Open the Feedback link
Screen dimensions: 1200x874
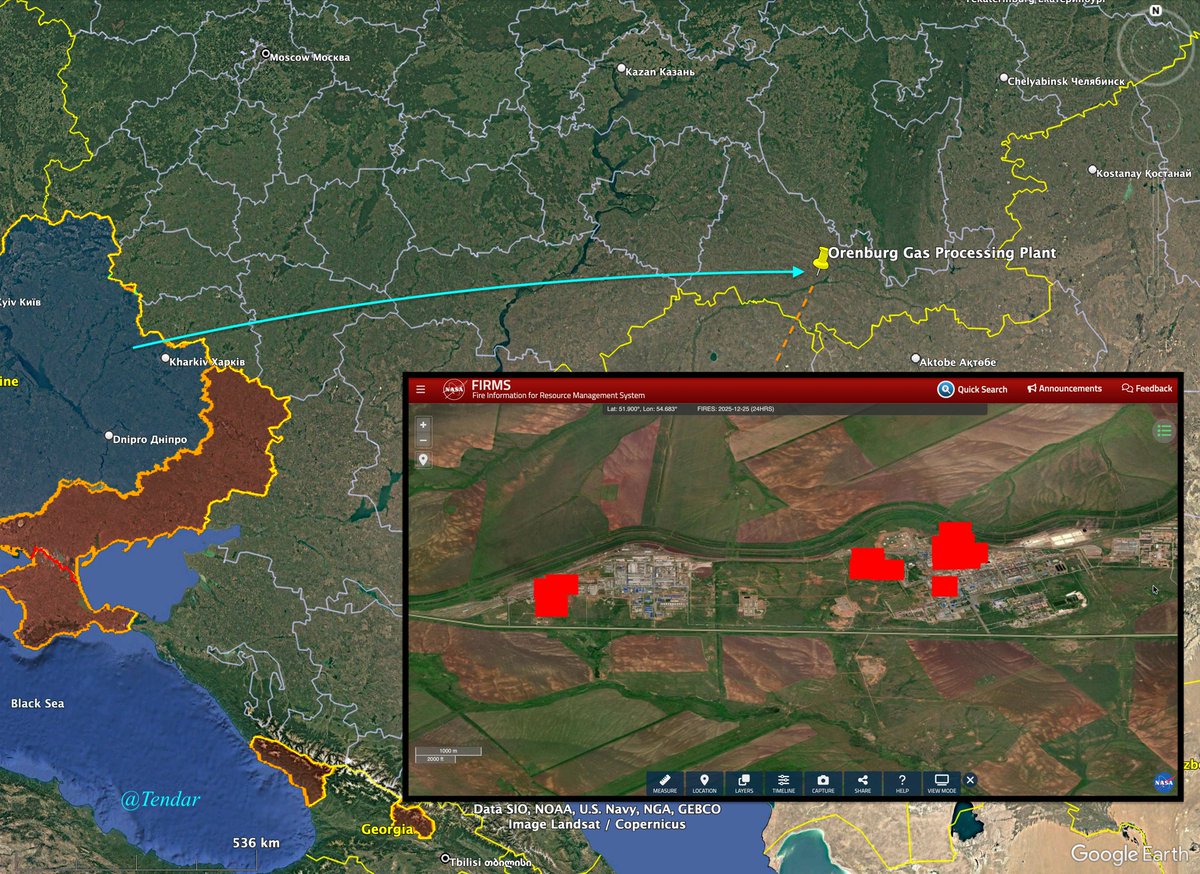[1148, 388]
